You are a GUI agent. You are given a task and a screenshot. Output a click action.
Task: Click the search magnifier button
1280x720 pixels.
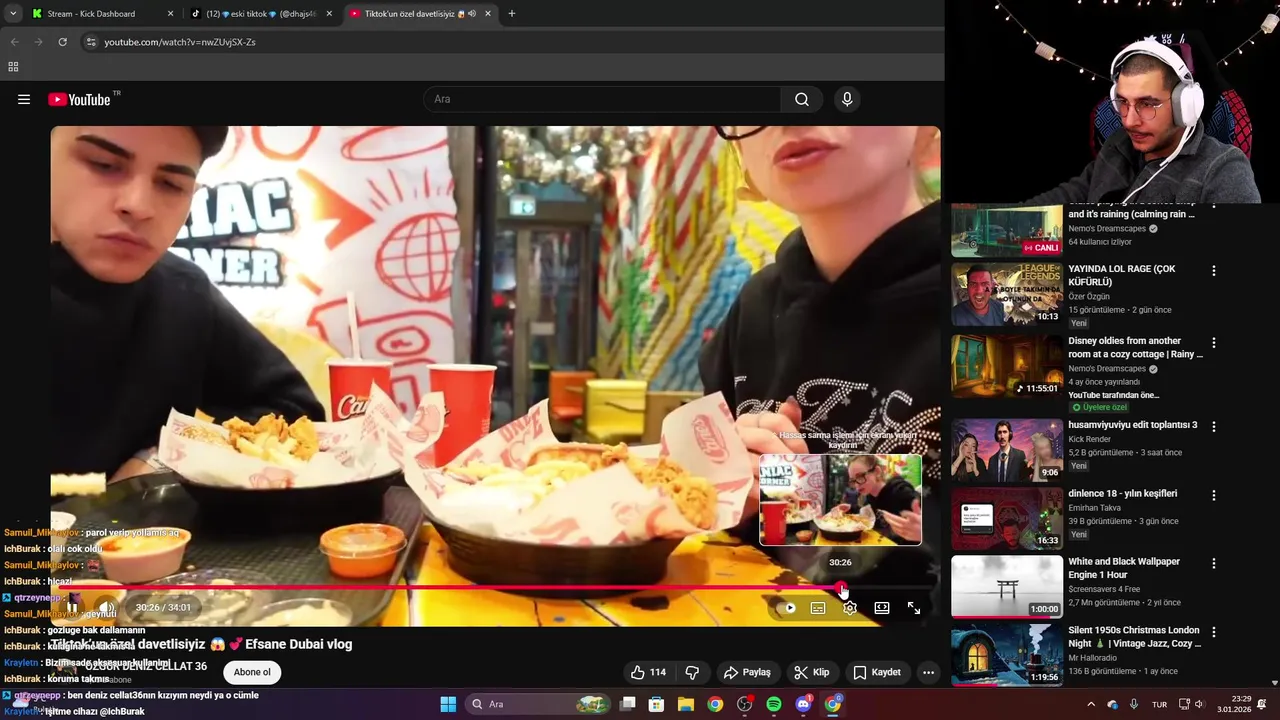point(802,99)
